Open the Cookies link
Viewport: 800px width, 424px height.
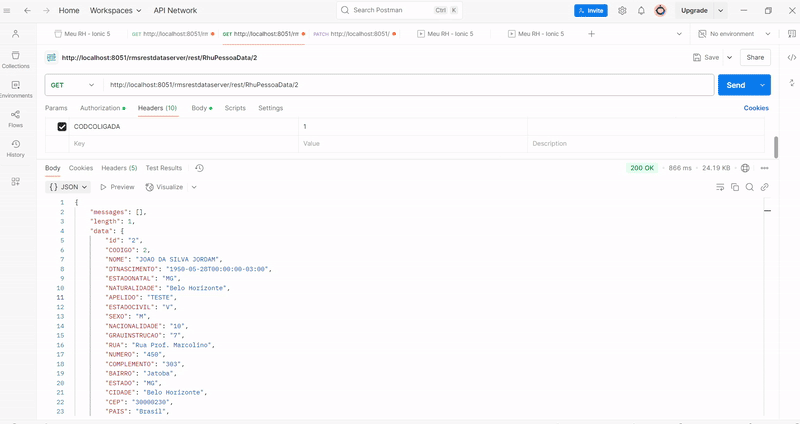(756, 108)
